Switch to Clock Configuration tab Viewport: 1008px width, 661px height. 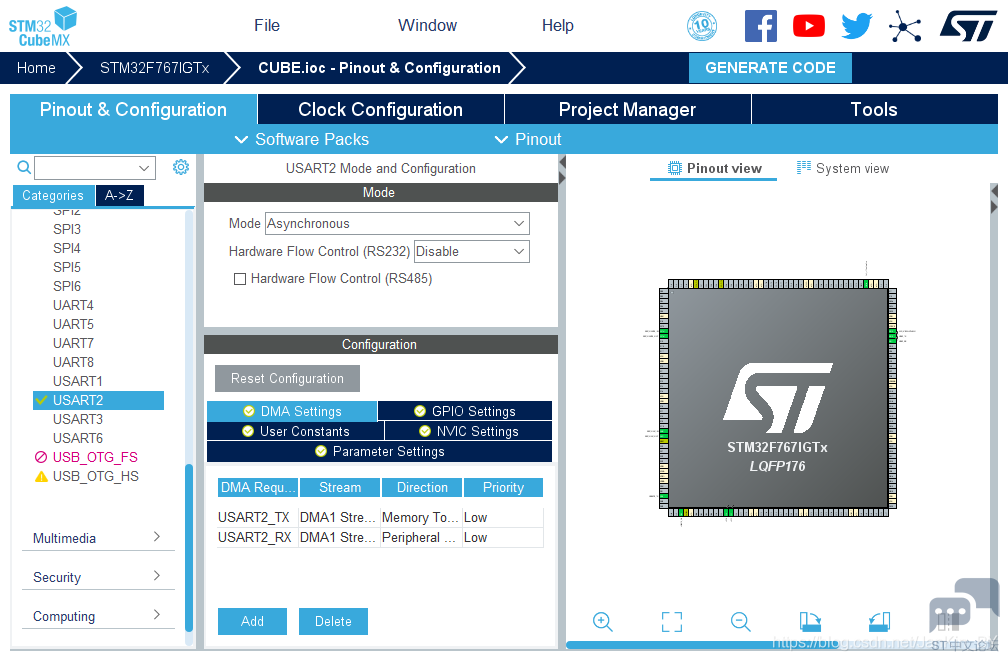(381, 109)
